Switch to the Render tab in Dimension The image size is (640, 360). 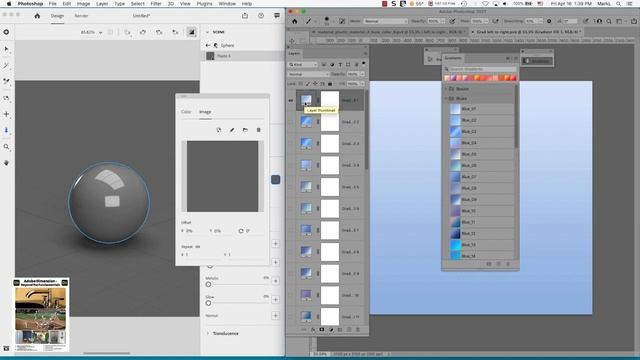pyautogui.click(x=81, y=16)
